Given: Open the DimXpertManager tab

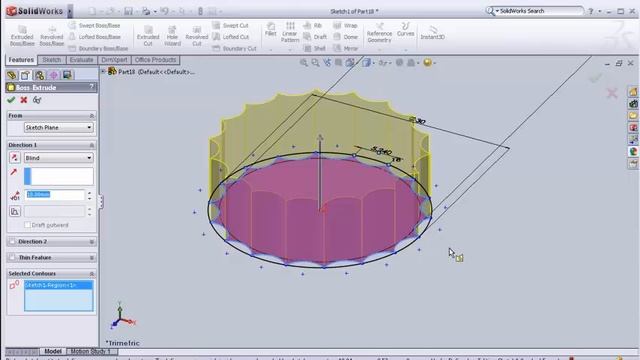Looking at the screenshot, I should (x=53, y=75).
